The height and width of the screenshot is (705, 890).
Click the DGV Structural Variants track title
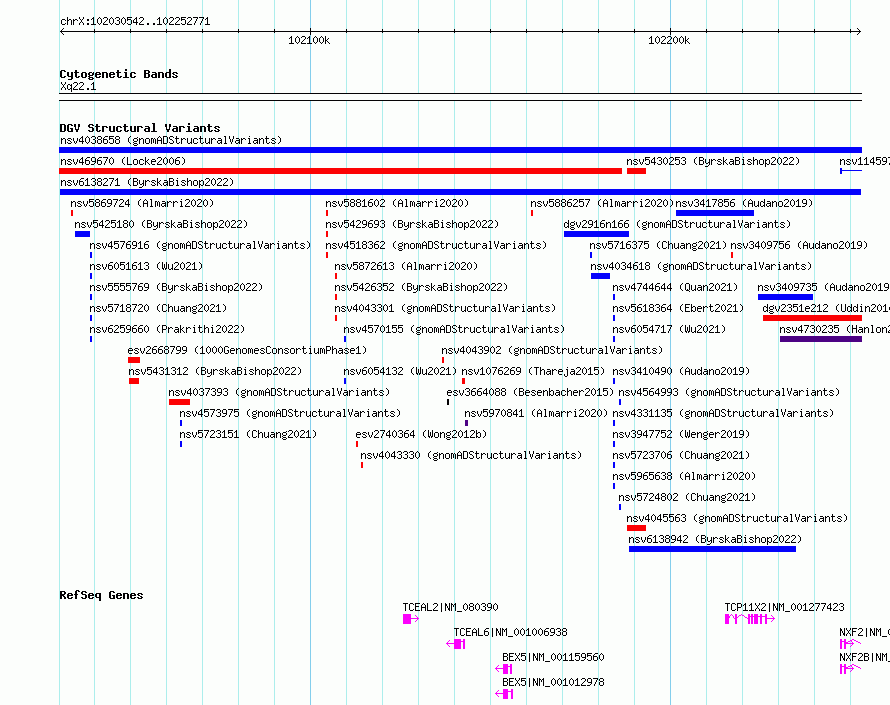pos(140,128)
